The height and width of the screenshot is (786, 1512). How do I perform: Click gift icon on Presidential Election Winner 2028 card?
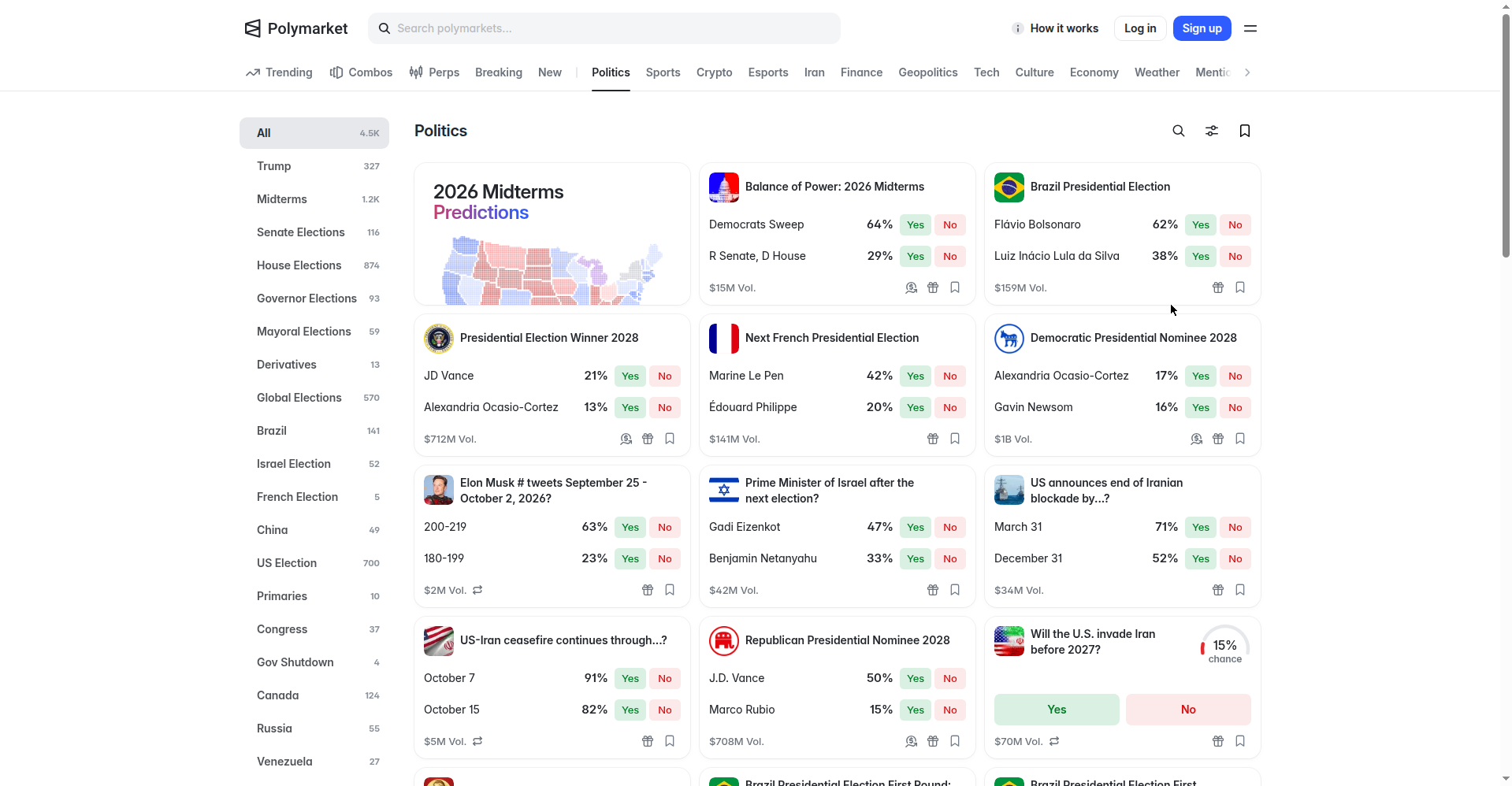[x=648, y=439]
